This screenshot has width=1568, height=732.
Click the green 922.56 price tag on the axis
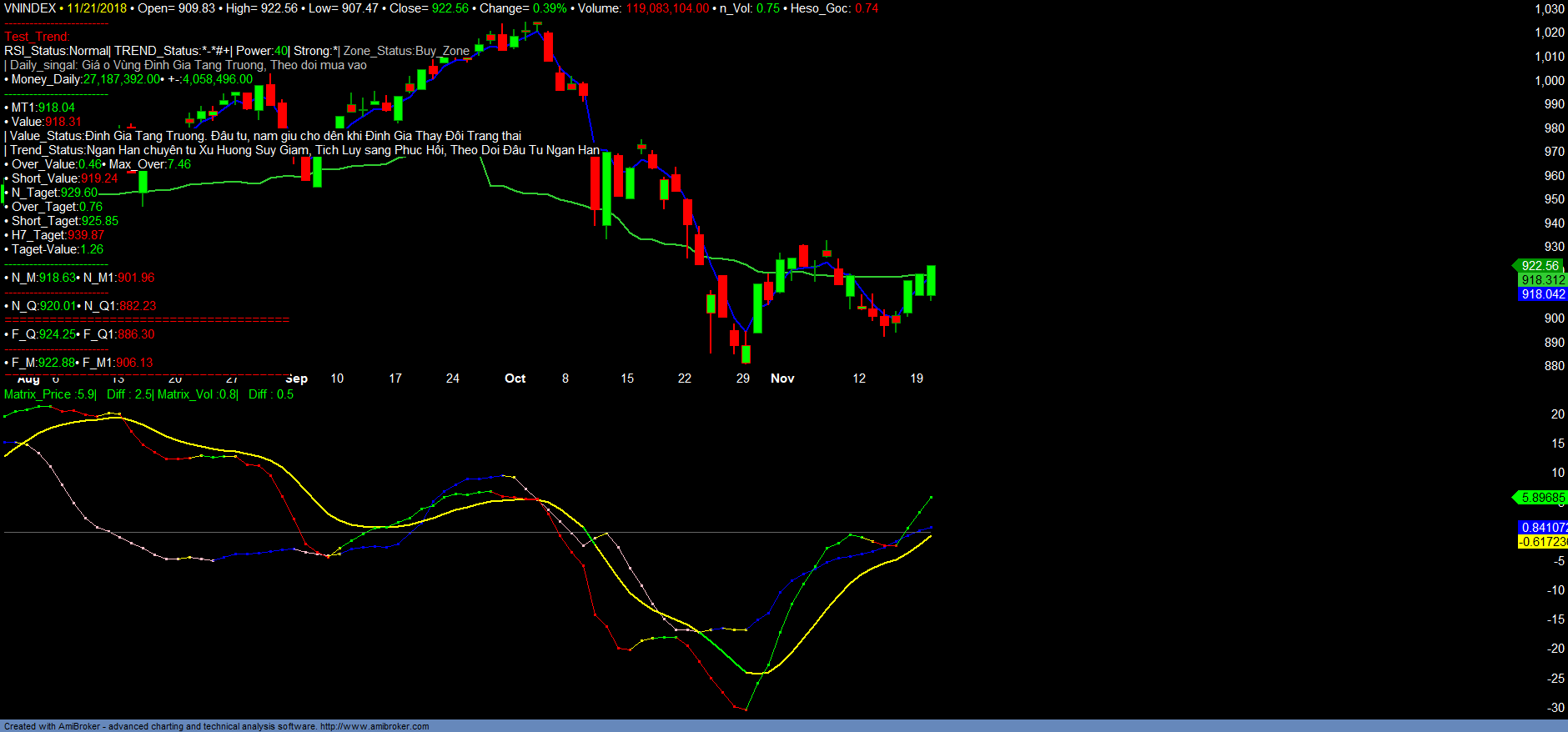click(x=1539, y=266)
